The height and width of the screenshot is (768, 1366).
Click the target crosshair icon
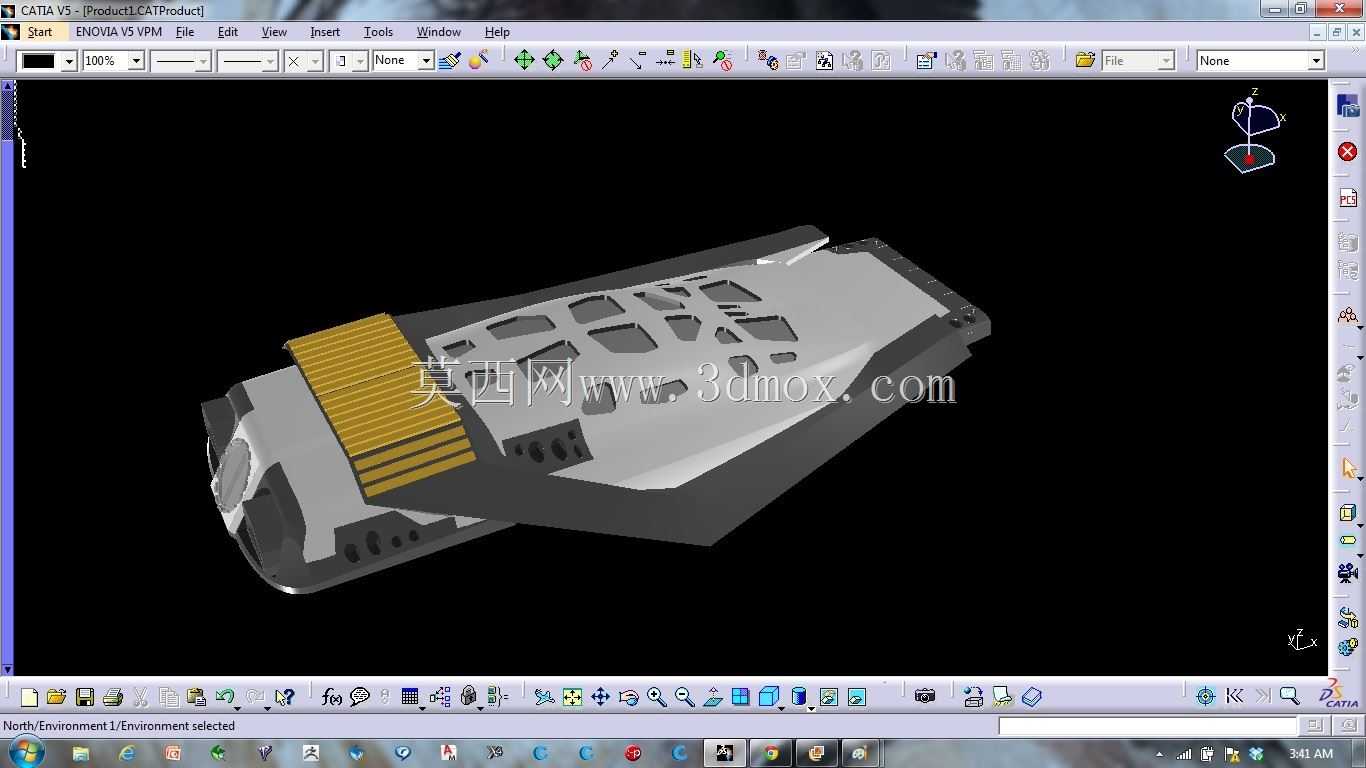(x=1206, y=697)
